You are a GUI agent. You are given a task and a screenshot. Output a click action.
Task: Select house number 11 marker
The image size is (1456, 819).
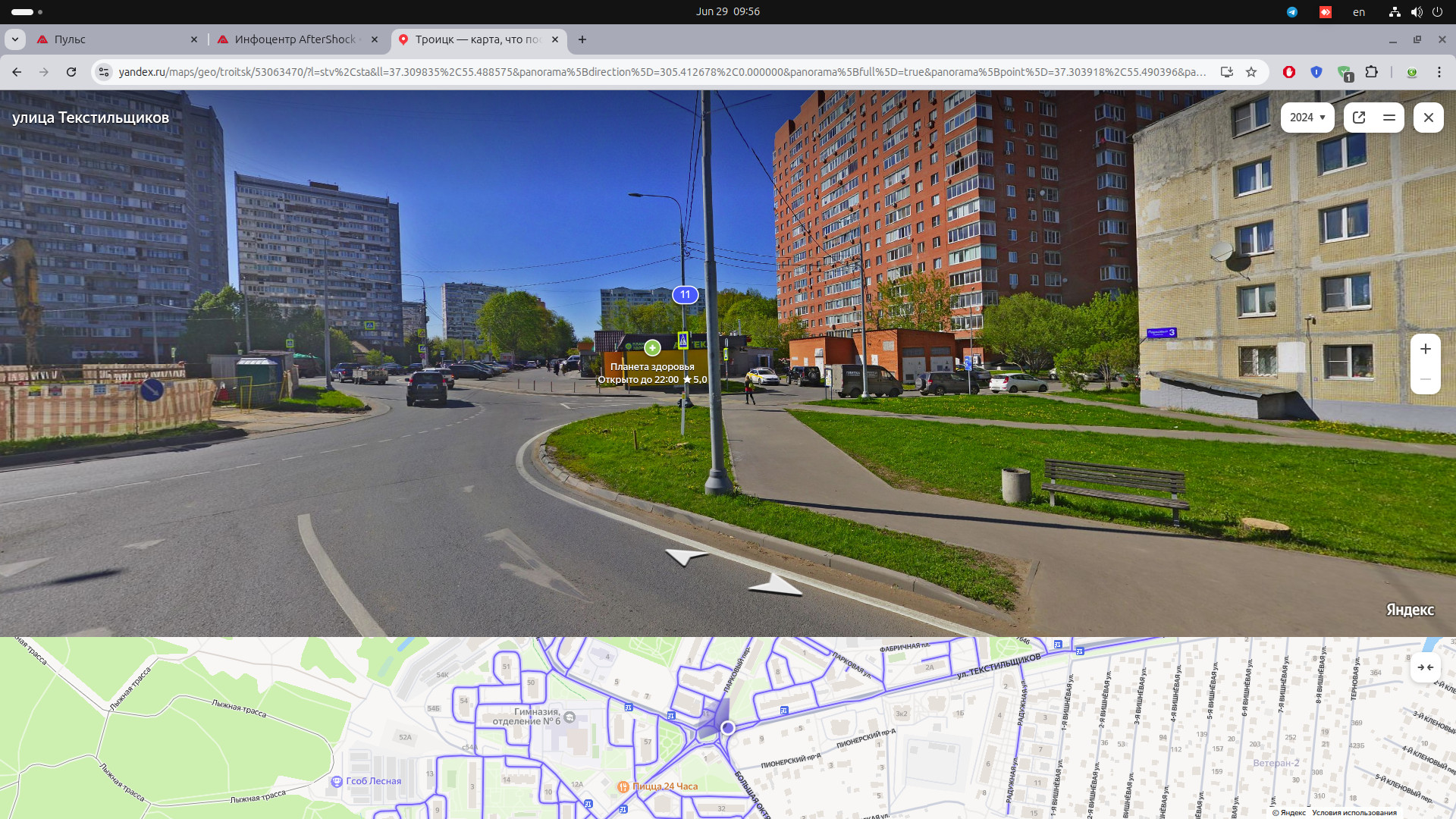[x=685, y=294]
